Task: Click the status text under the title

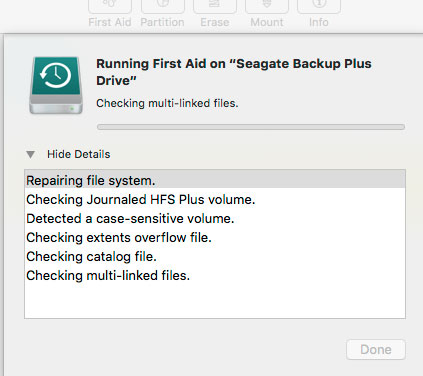Action: (167, 103)
